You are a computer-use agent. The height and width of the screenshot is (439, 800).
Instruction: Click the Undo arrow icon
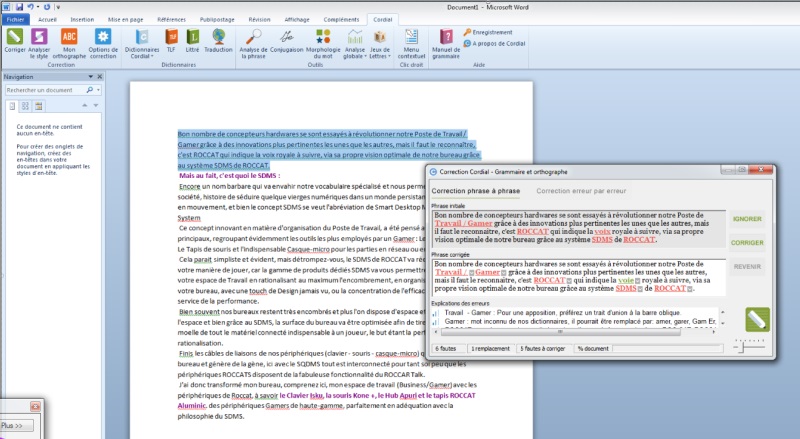coord(31,7)
